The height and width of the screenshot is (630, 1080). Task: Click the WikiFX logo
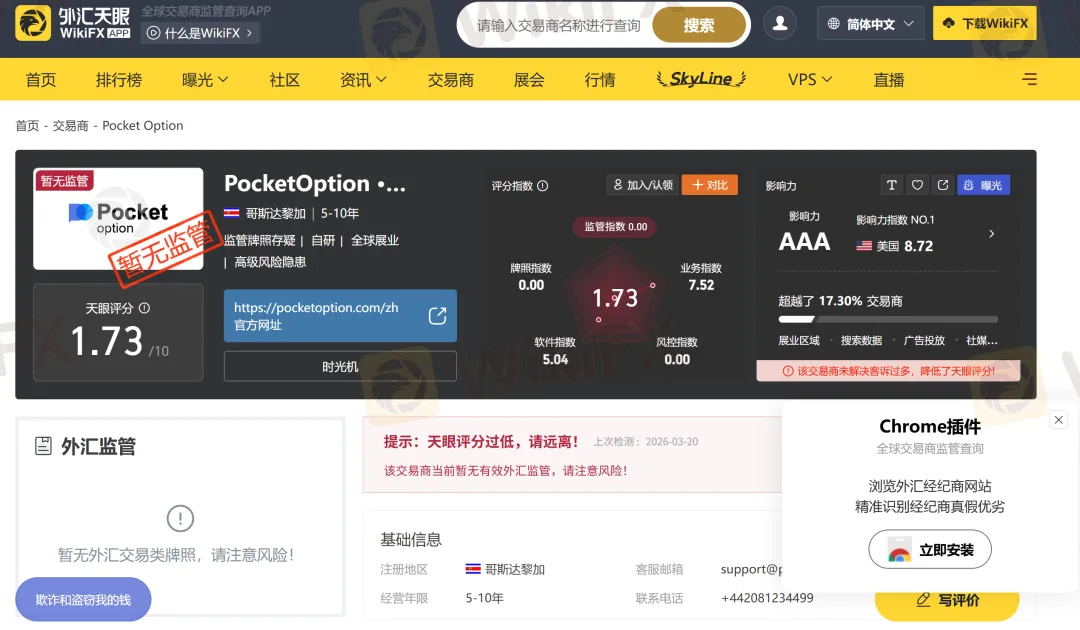point(73,23)
